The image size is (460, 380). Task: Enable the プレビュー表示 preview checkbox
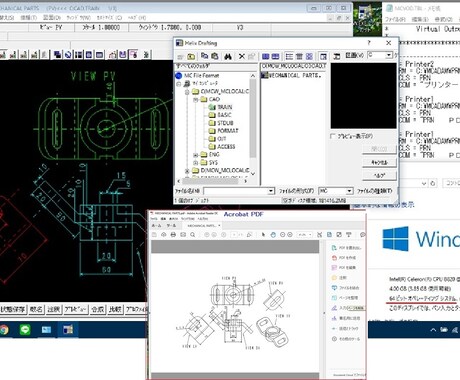pyautogui.click(x=333, y=136)
